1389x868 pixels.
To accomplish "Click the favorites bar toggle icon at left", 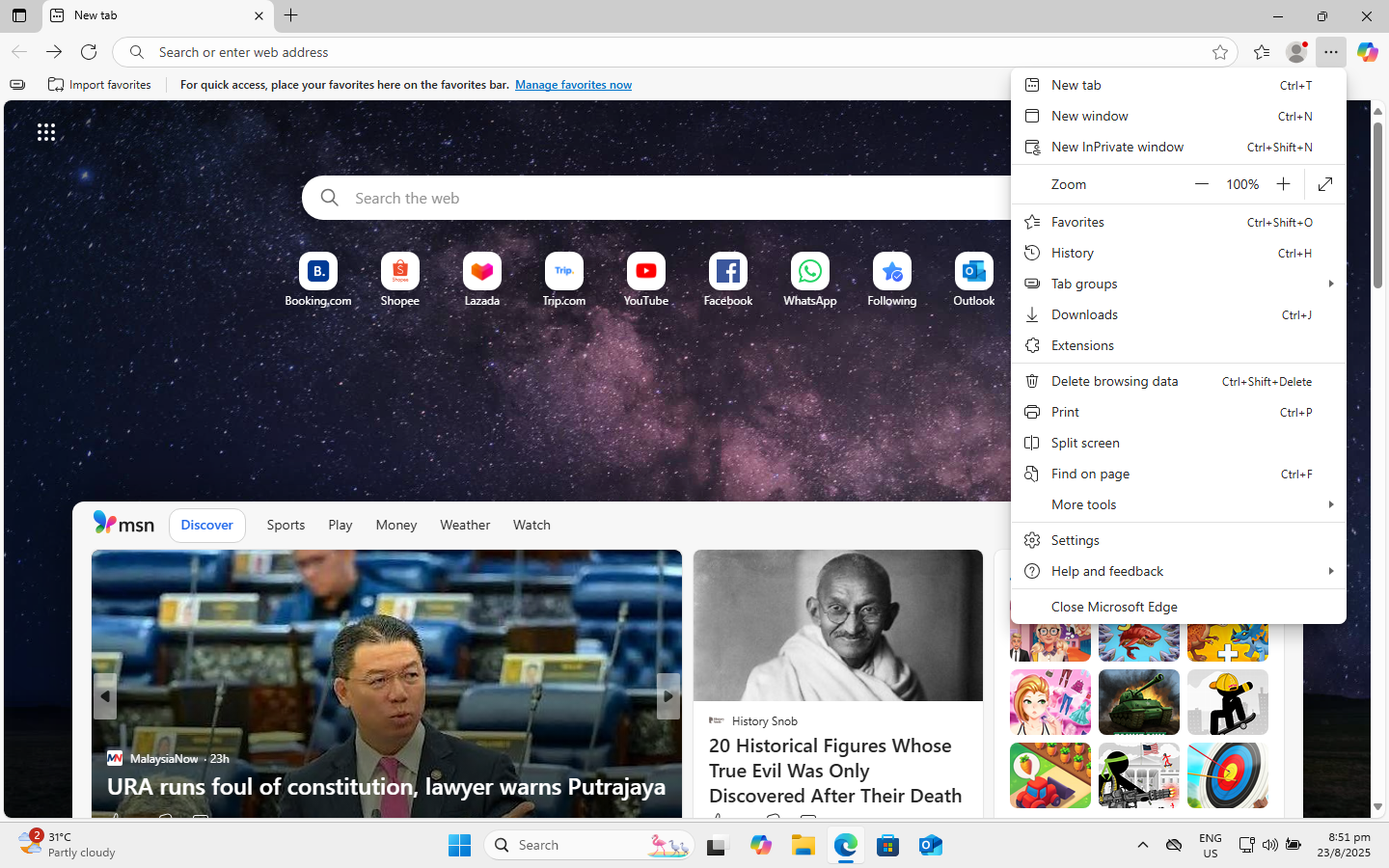I will click(17, 85).
